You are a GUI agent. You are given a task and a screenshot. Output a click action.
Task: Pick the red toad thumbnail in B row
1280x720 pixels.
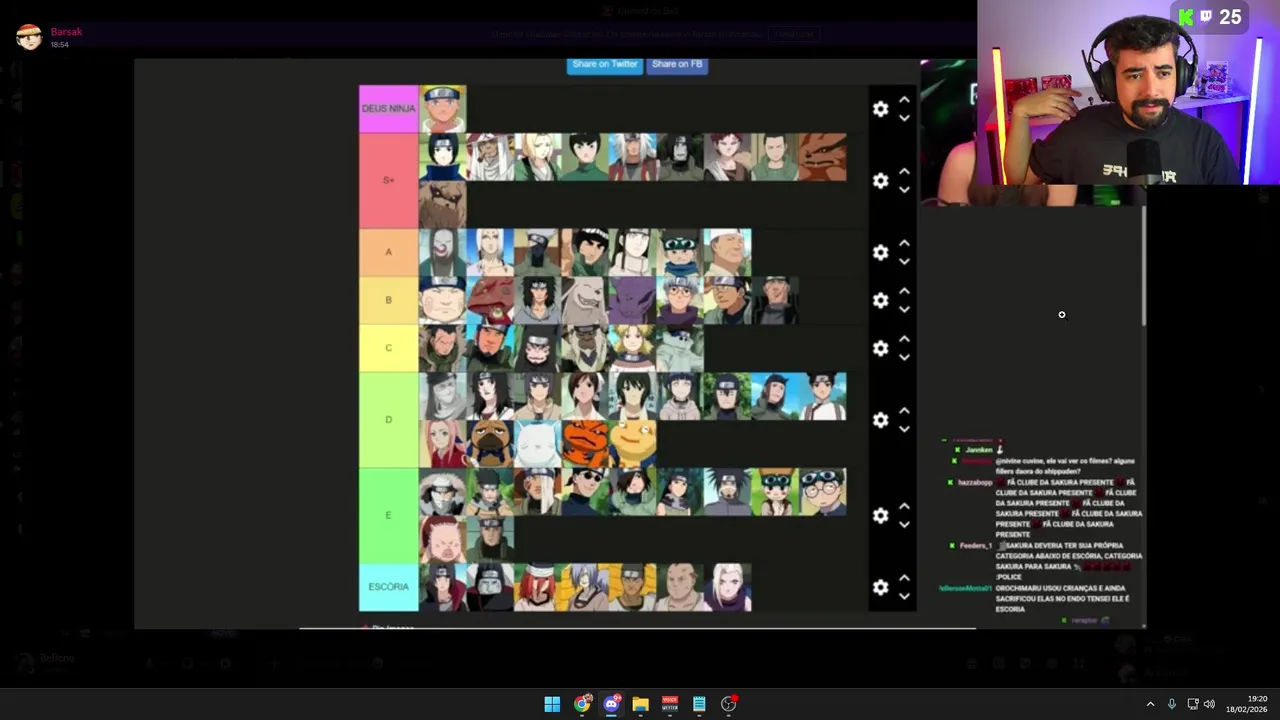click(x=490, y=300)
